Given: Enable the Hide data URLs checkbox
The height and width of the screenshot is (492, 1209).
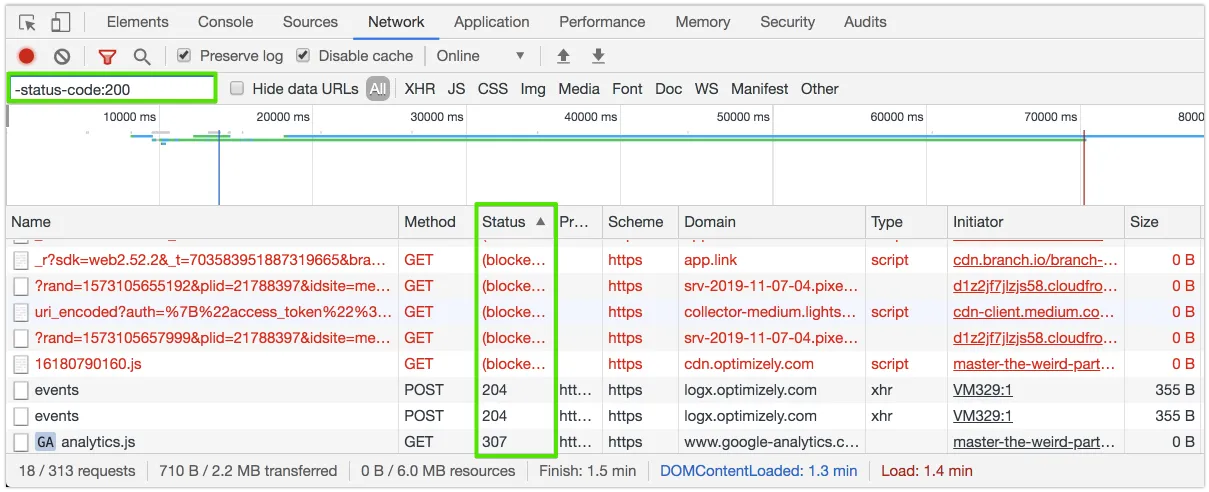Looking at the screenshot, I should tap(237, 89).
